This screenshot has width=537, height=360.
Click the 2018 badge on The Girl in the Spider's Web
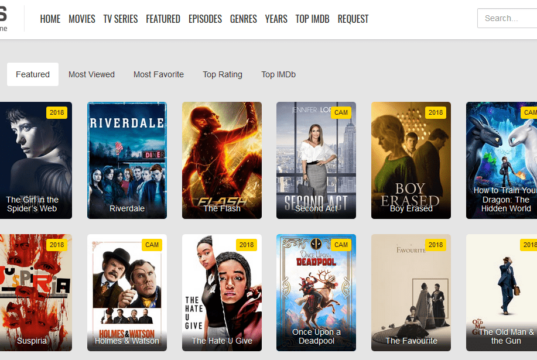pyautogui.click(x=57, y=112)
